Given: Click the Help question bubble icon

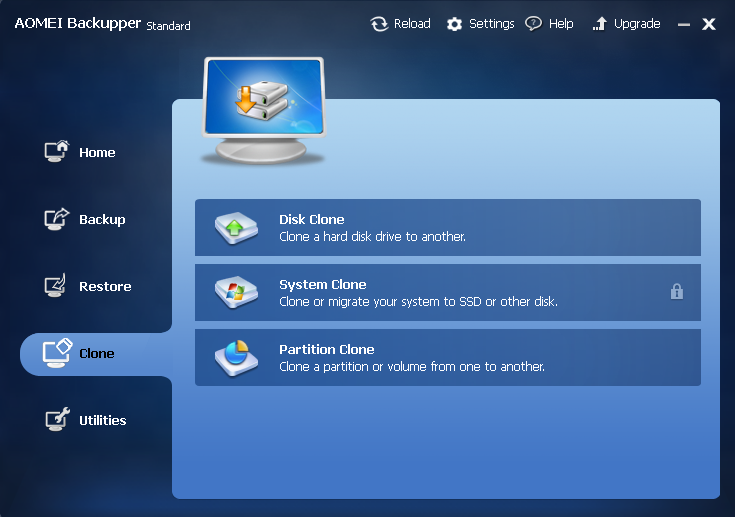Looking at the screenshot, I should point(533,23).
